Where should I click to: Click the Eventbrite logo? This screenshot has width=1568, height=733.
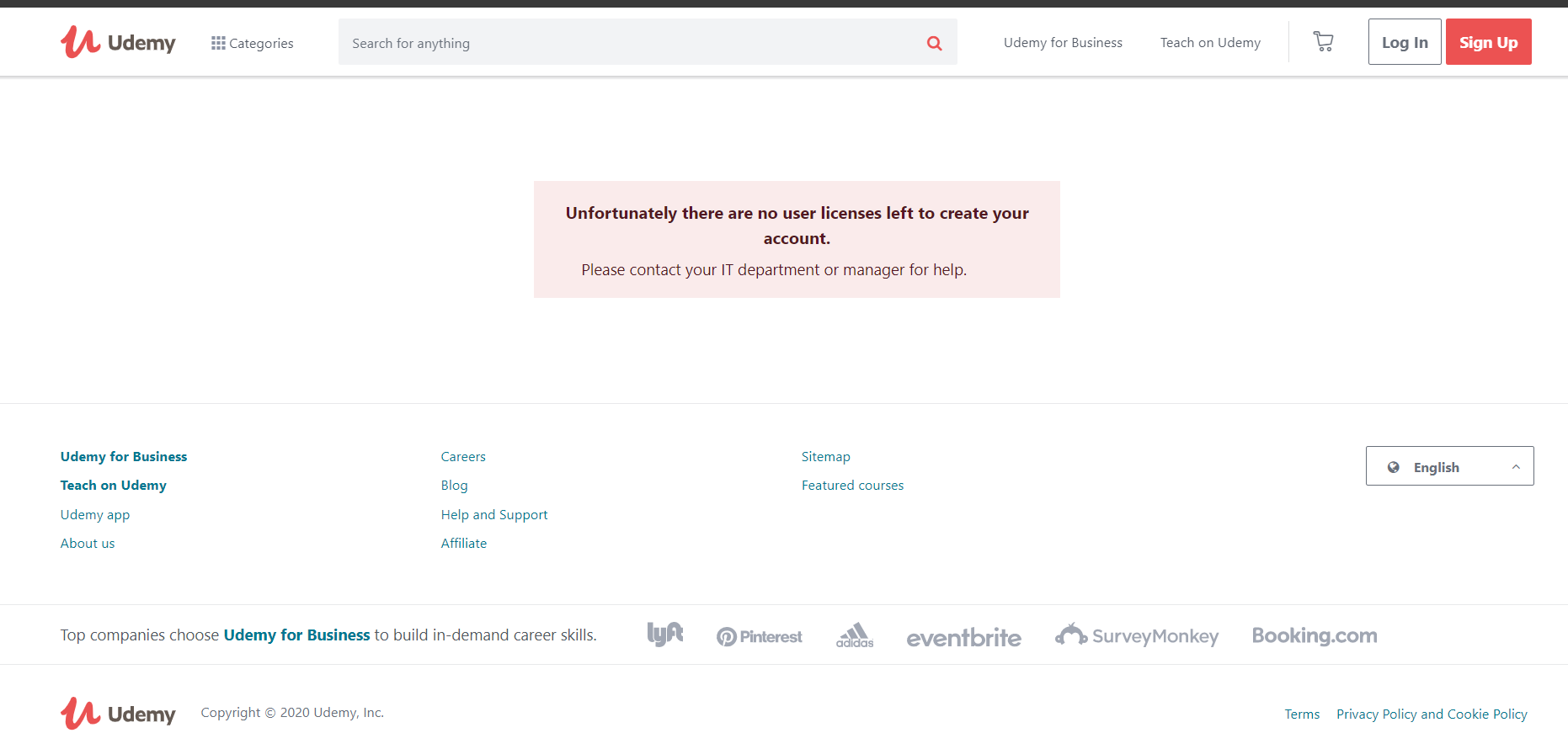963,637
